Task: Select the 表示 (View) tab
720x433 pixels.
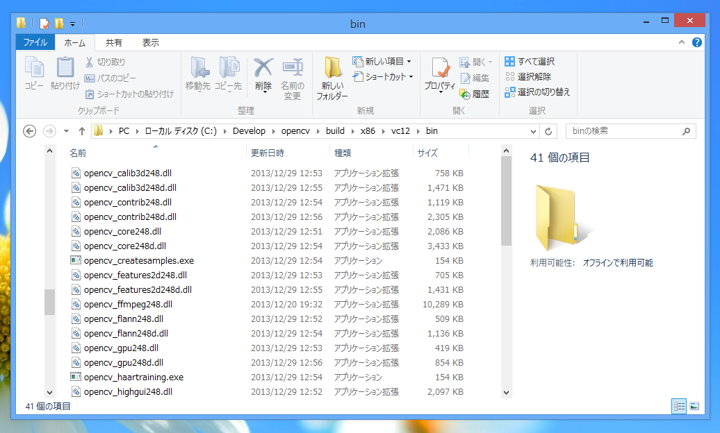Action: click(x=150, y=43)
